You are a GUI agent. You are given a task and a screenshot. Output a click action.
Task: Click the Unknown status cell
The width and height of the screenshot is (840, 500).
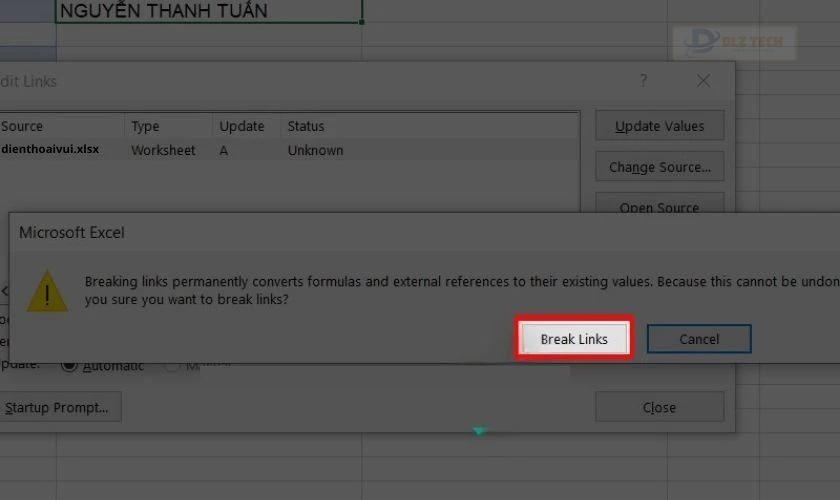(x=315, y=150)
